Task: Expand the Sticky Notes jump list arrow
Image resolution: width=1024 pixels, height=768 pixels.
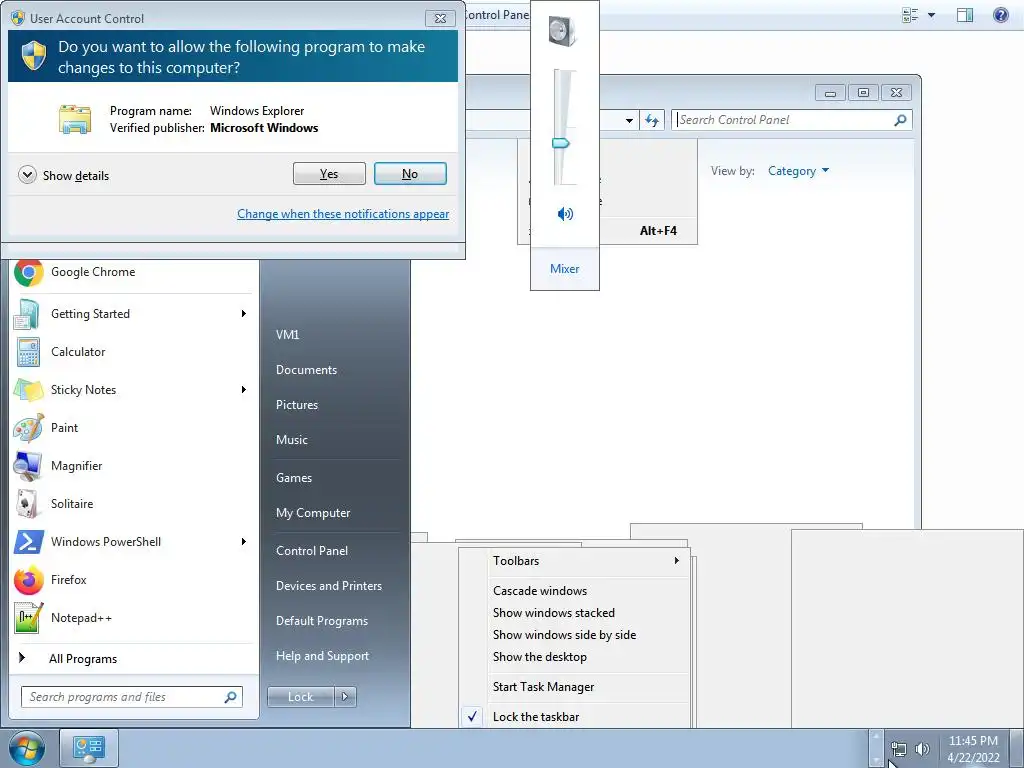Action: (244, 390)
